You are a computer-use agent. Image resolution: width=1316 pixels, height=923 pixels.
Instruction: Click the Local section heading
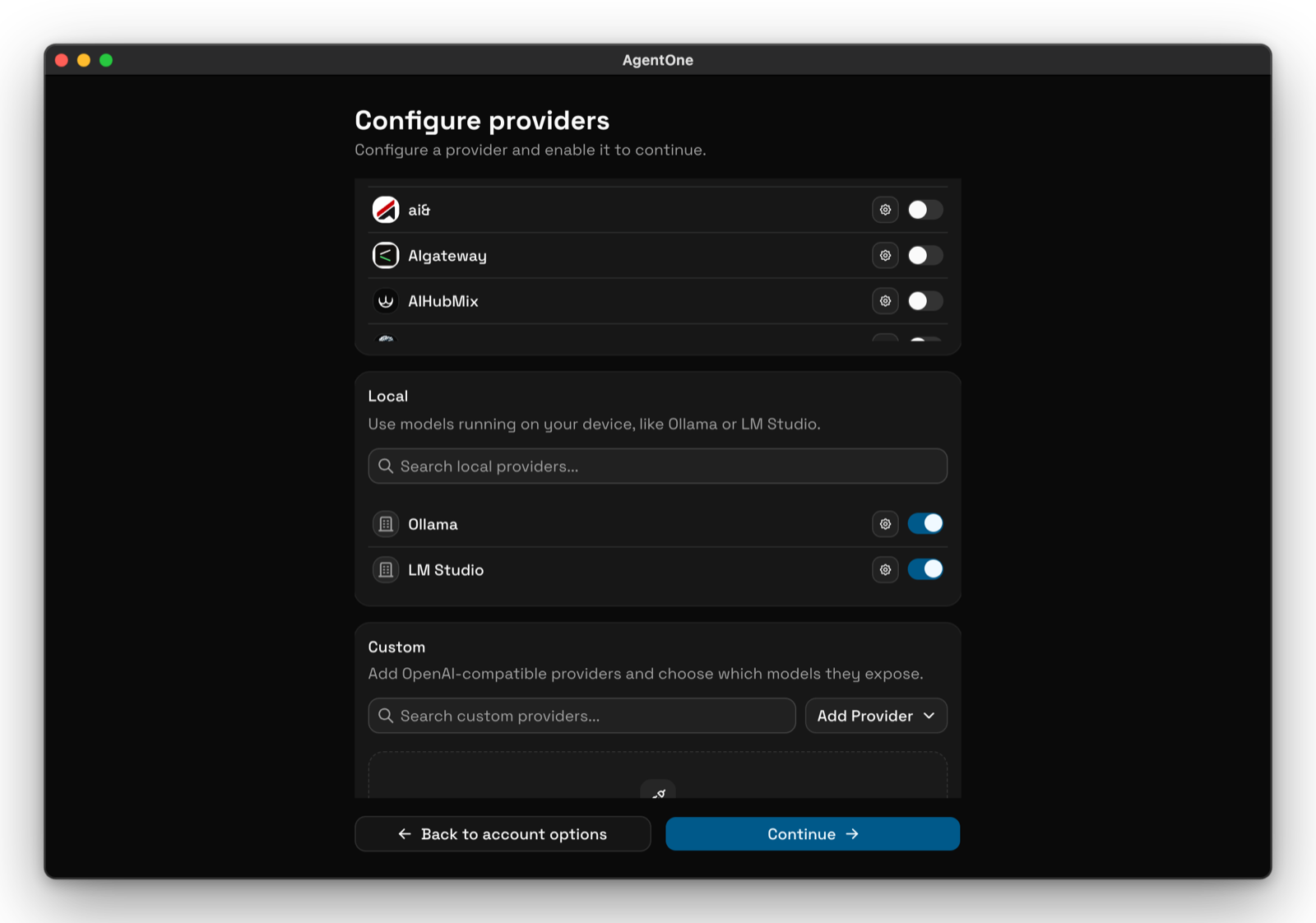(388, 396)
